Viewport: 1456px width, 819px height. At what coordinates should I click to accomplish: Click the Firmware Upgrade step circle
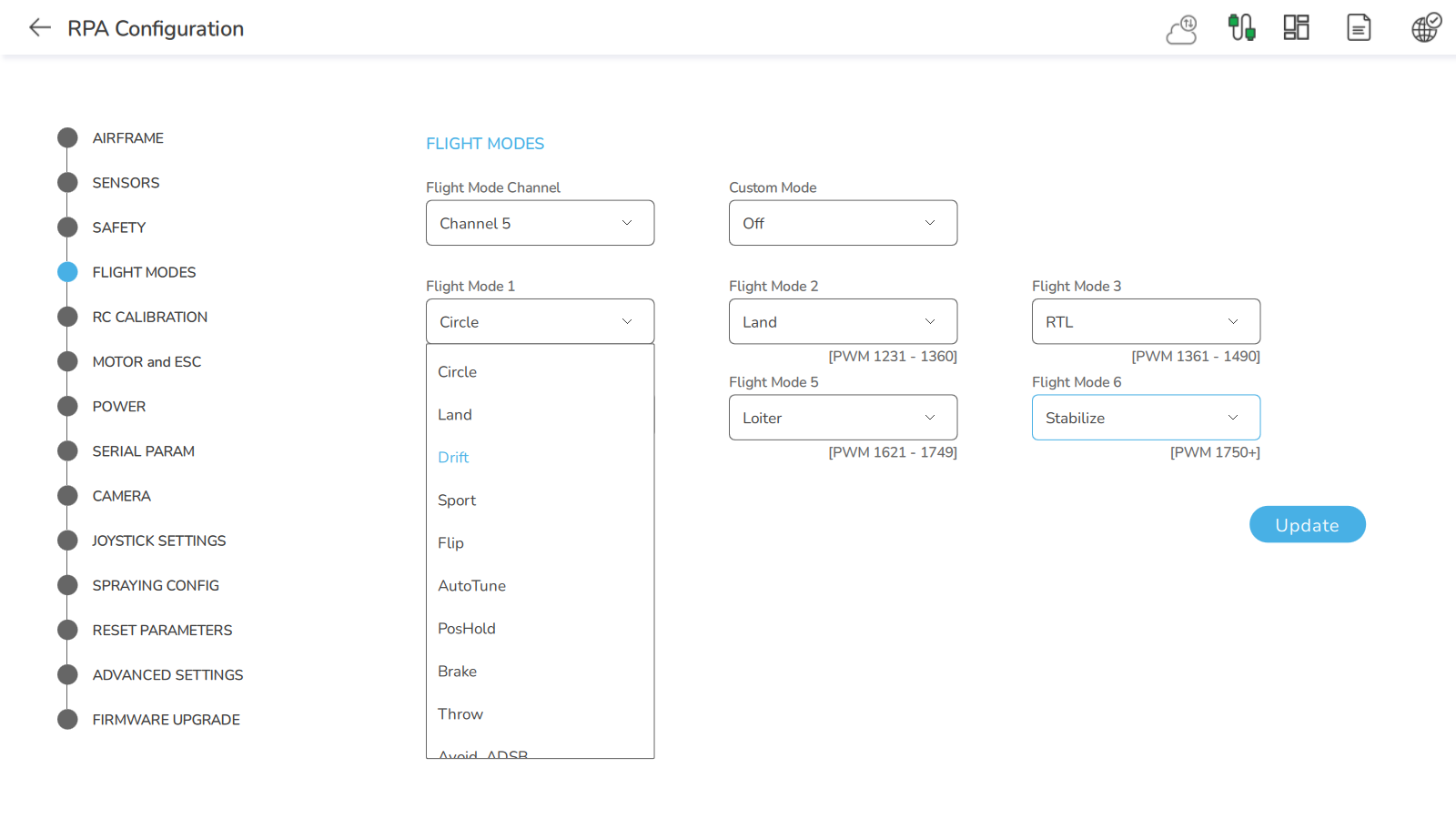[67, 720]
